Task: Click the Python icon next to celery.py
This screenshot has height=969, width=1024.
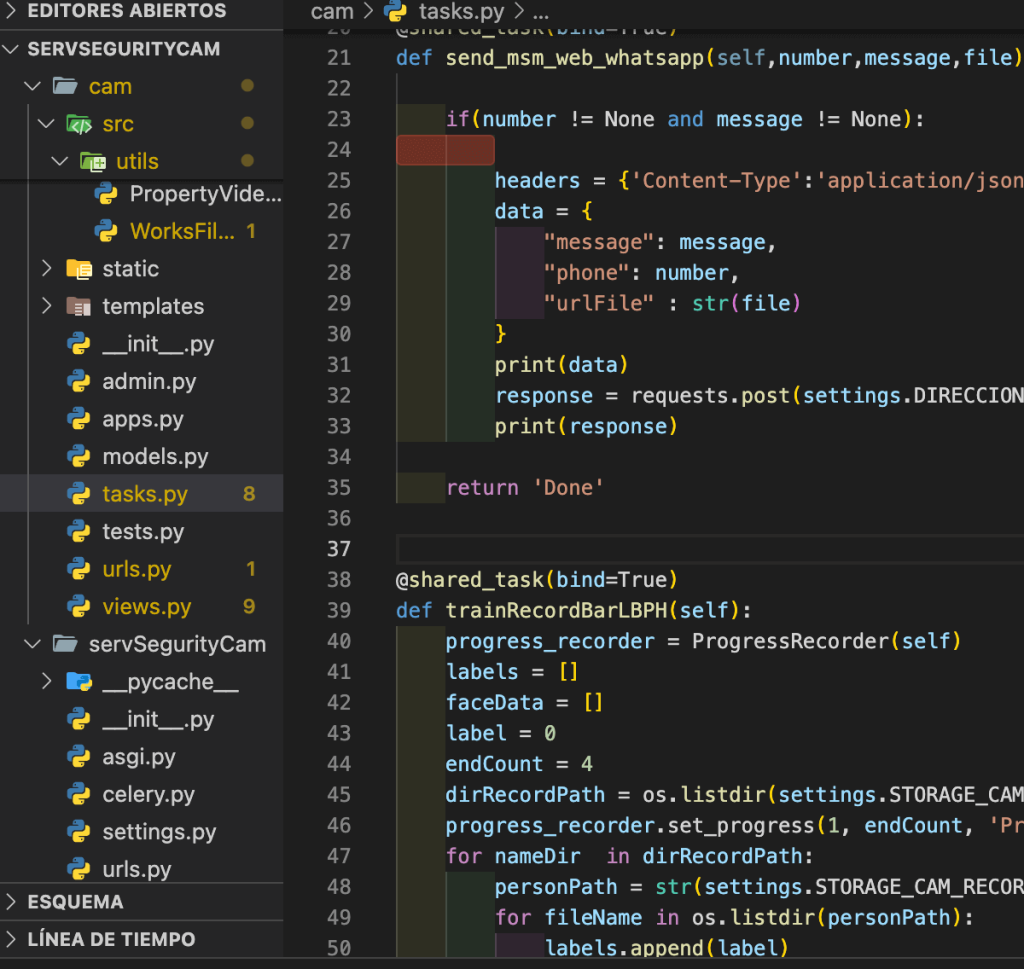Action: tap(79, 795)
